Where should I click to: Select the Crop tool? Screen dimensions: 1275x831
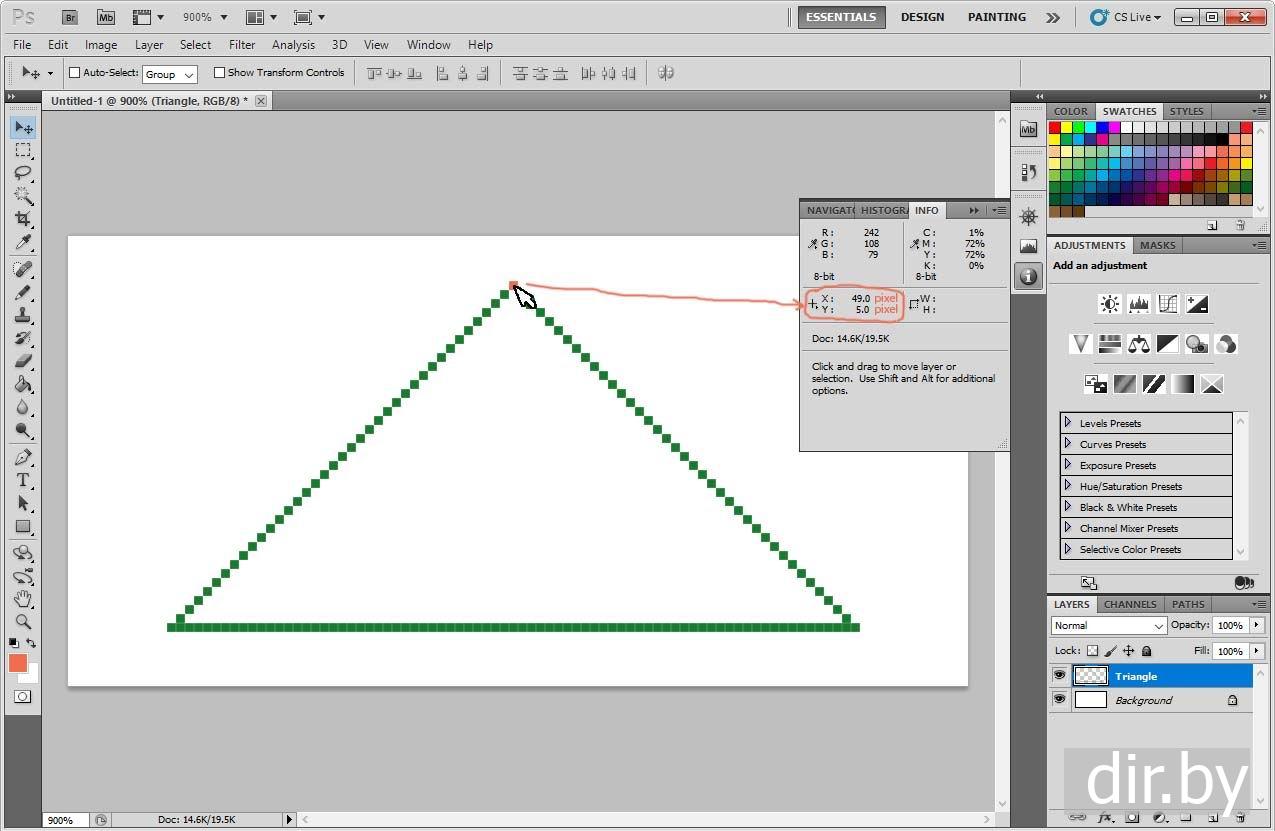point(23,219)
